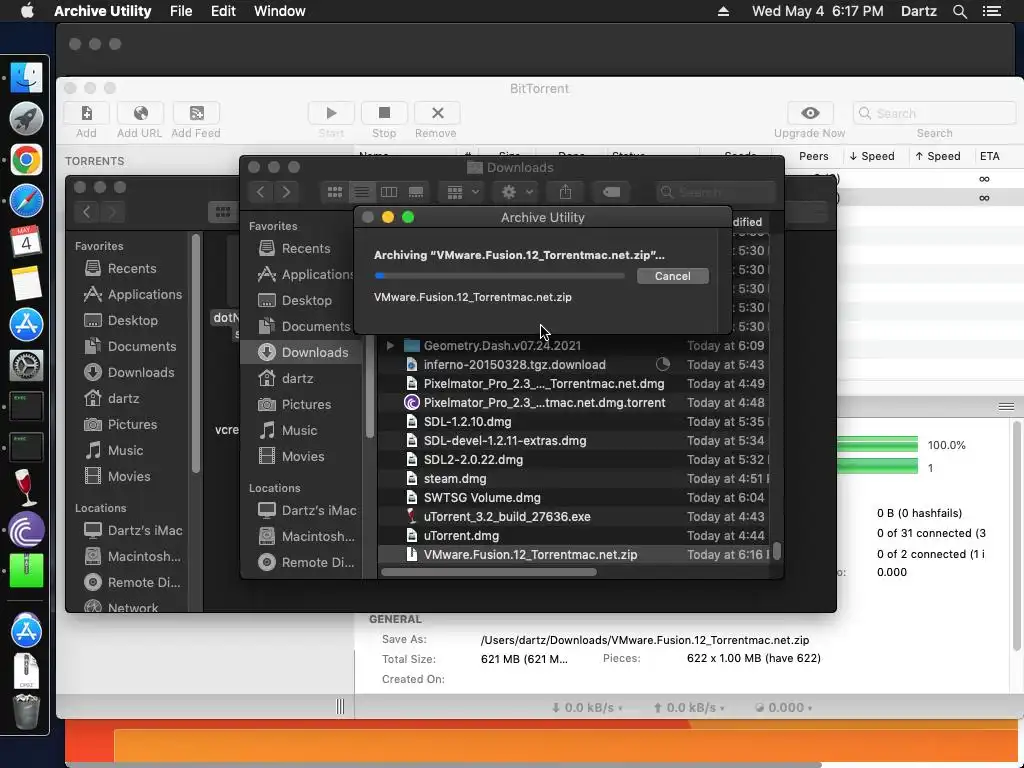This screenshot has height=768, width=1024.
Task: Open BitTorrent purple swirl Dock icon
Action: tap(26, 530)
